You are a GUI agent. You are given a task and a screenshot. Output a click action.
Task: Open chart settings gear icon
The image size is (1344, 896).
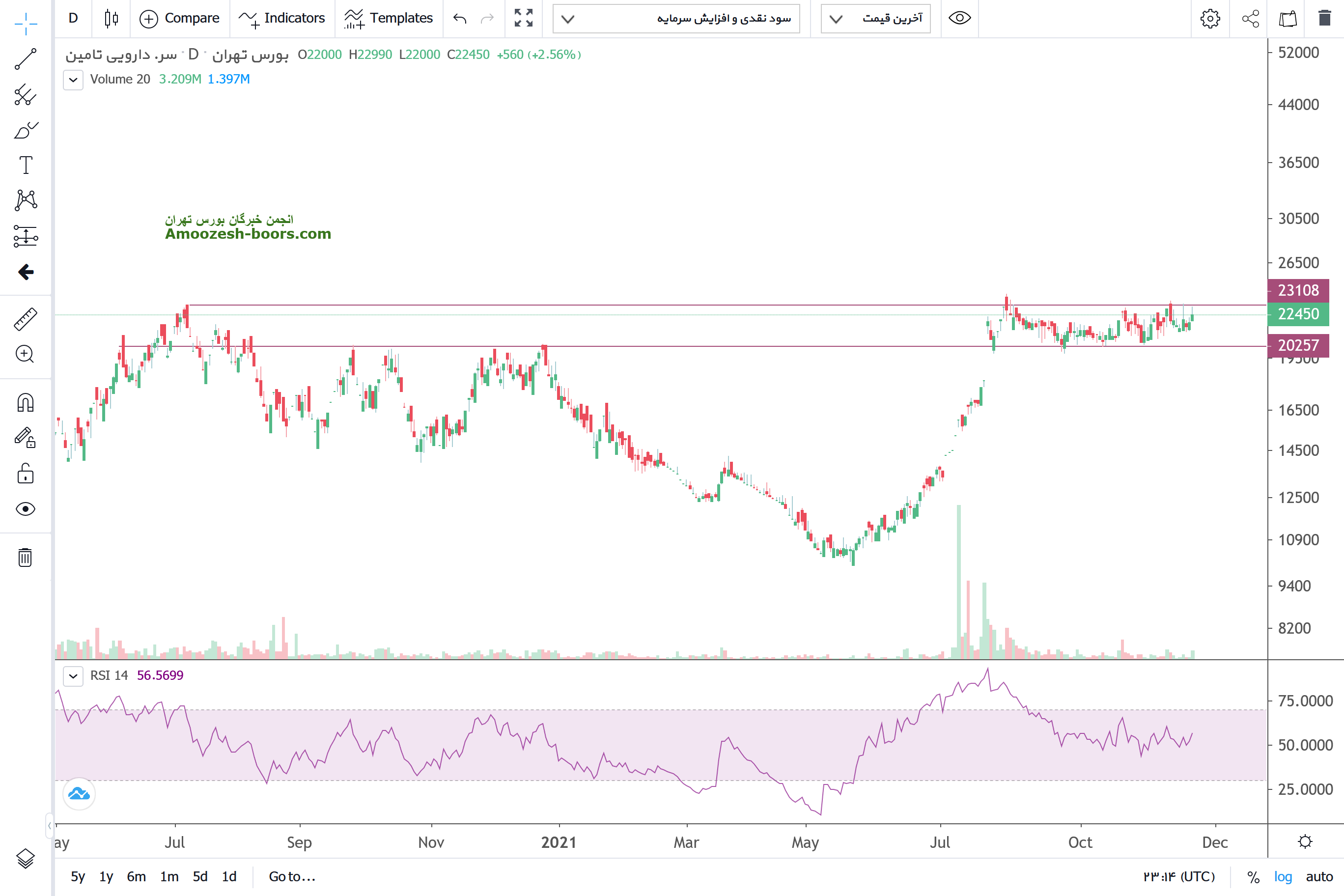(1210, 19)
